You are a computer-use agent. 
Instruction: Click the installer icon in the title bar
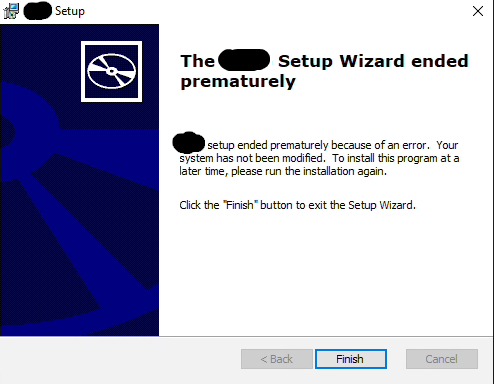click(x=11, y=11)
